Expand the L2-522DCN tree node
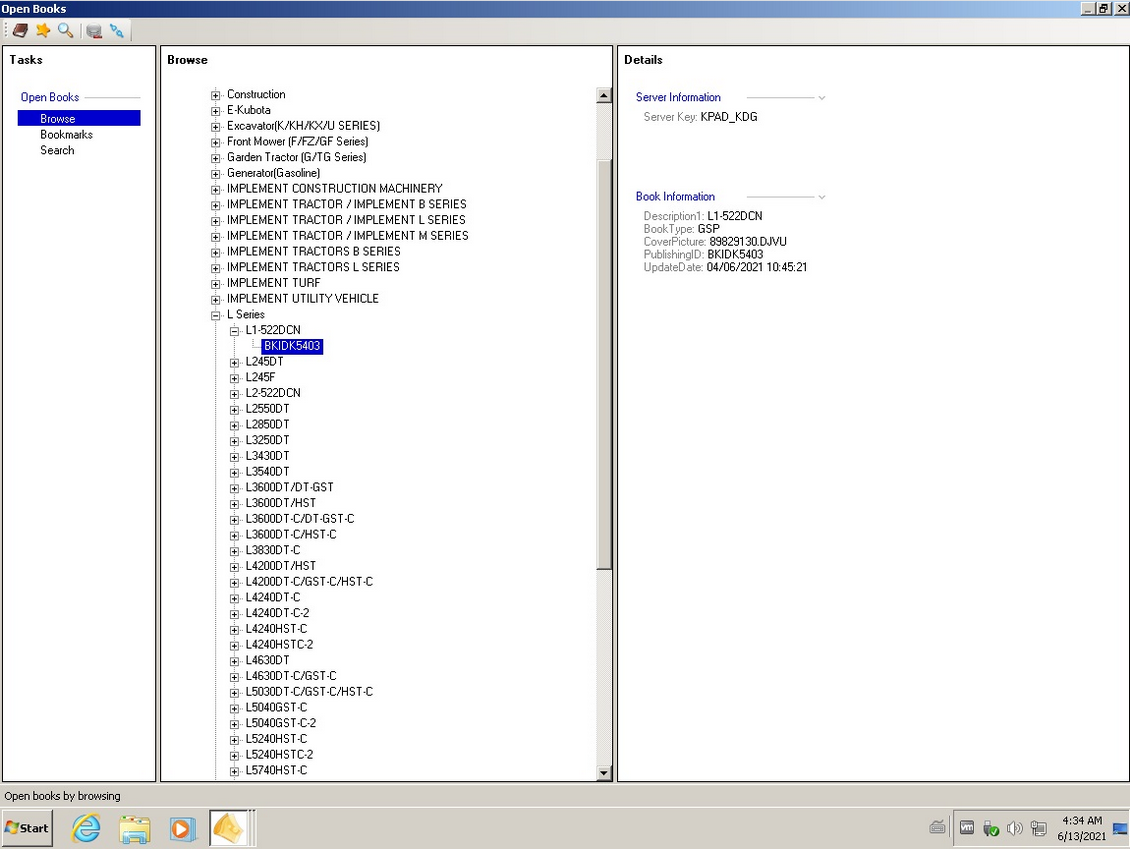This screenshot has height=849, width=1130. [x=234, y=394]
